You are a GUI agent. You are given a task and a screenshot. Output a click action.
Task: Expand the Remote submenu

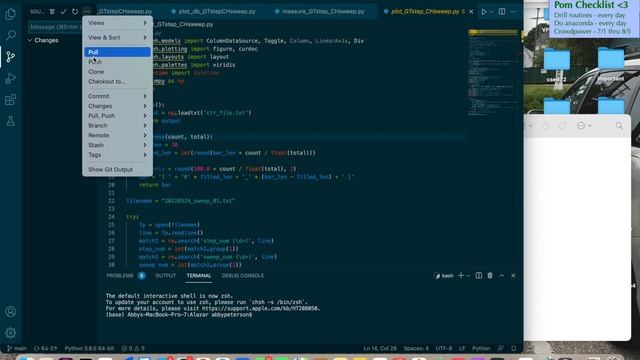coord(117,135)
